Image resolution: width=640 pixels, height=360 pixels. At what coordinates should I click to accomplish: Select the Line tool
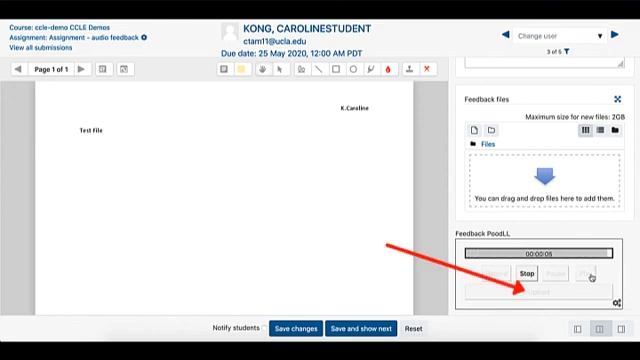coord(318,69)
